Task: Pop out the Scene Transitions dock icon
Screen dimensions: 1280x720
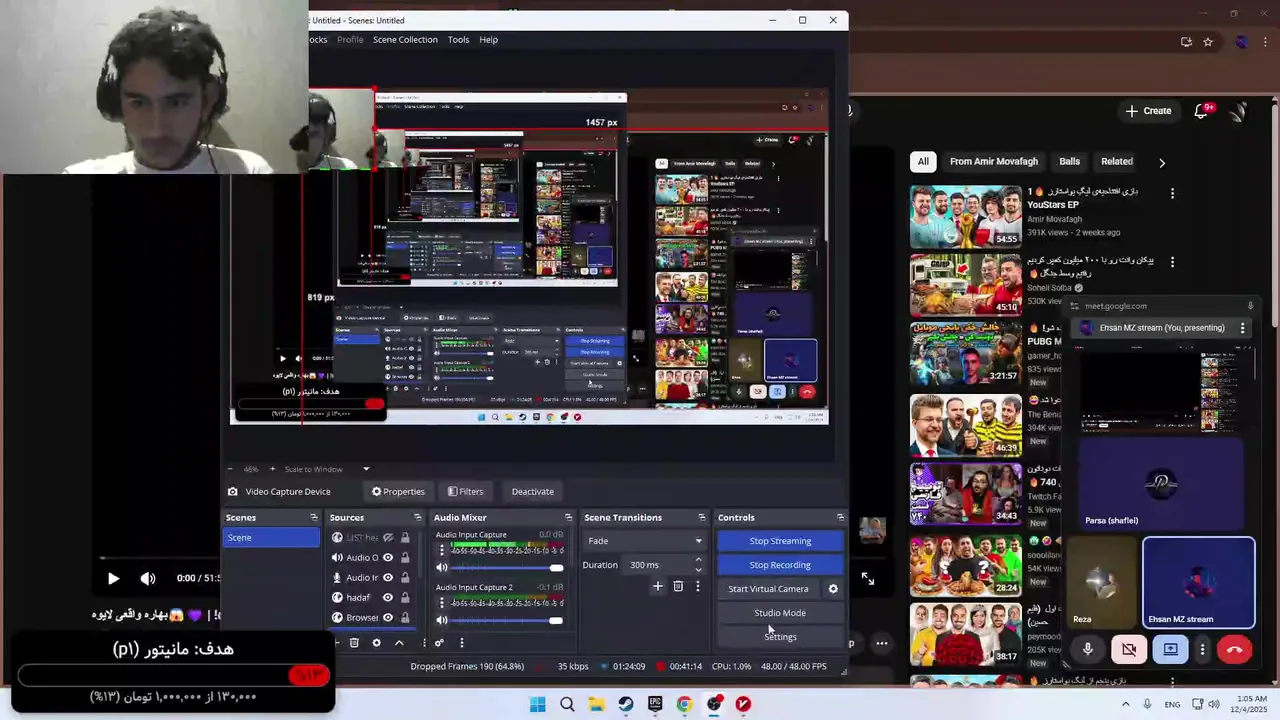Action: click(702, 517)
